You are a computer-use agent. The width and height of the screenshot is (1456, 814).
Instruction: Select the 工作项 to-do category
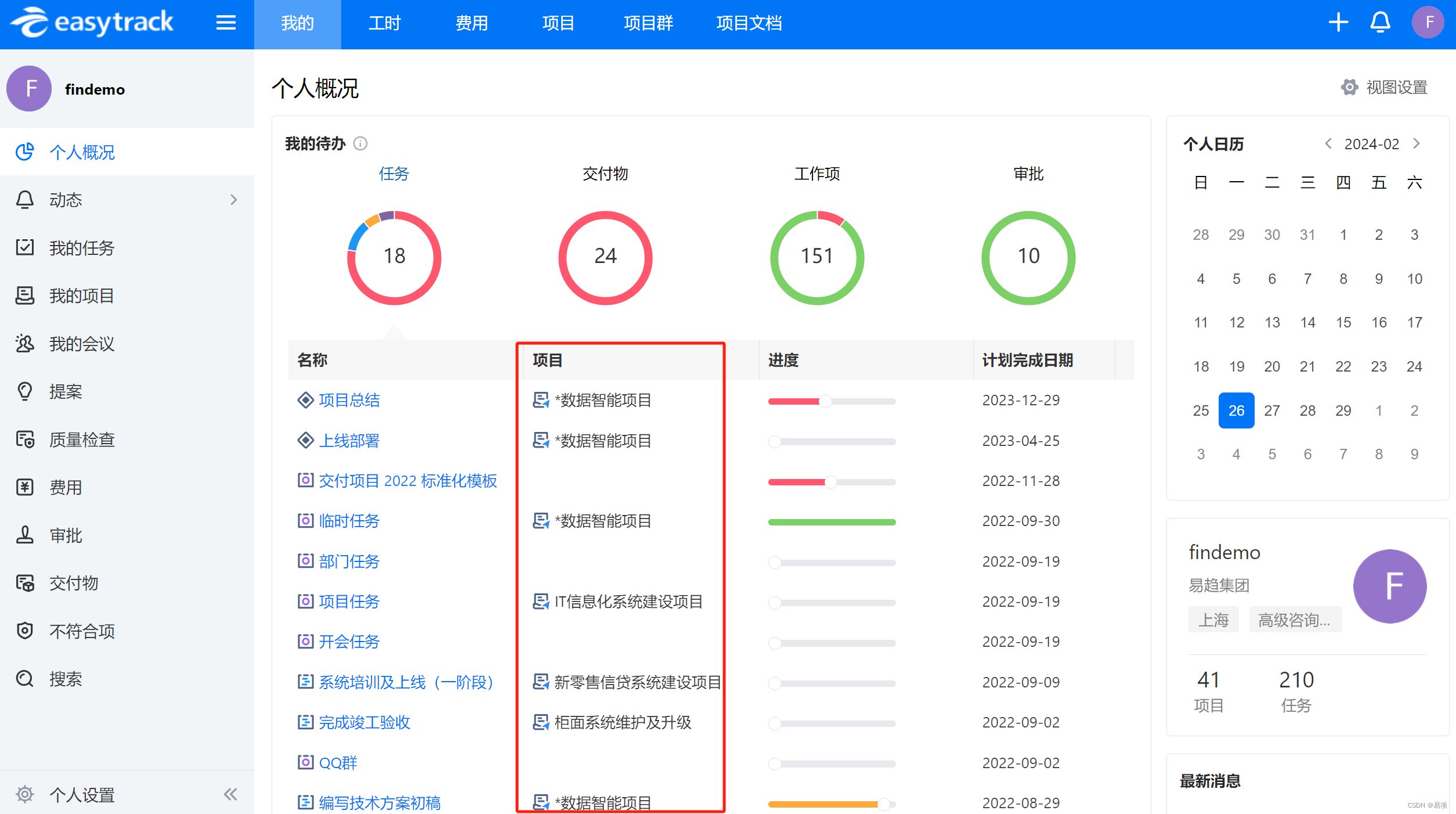817,174
